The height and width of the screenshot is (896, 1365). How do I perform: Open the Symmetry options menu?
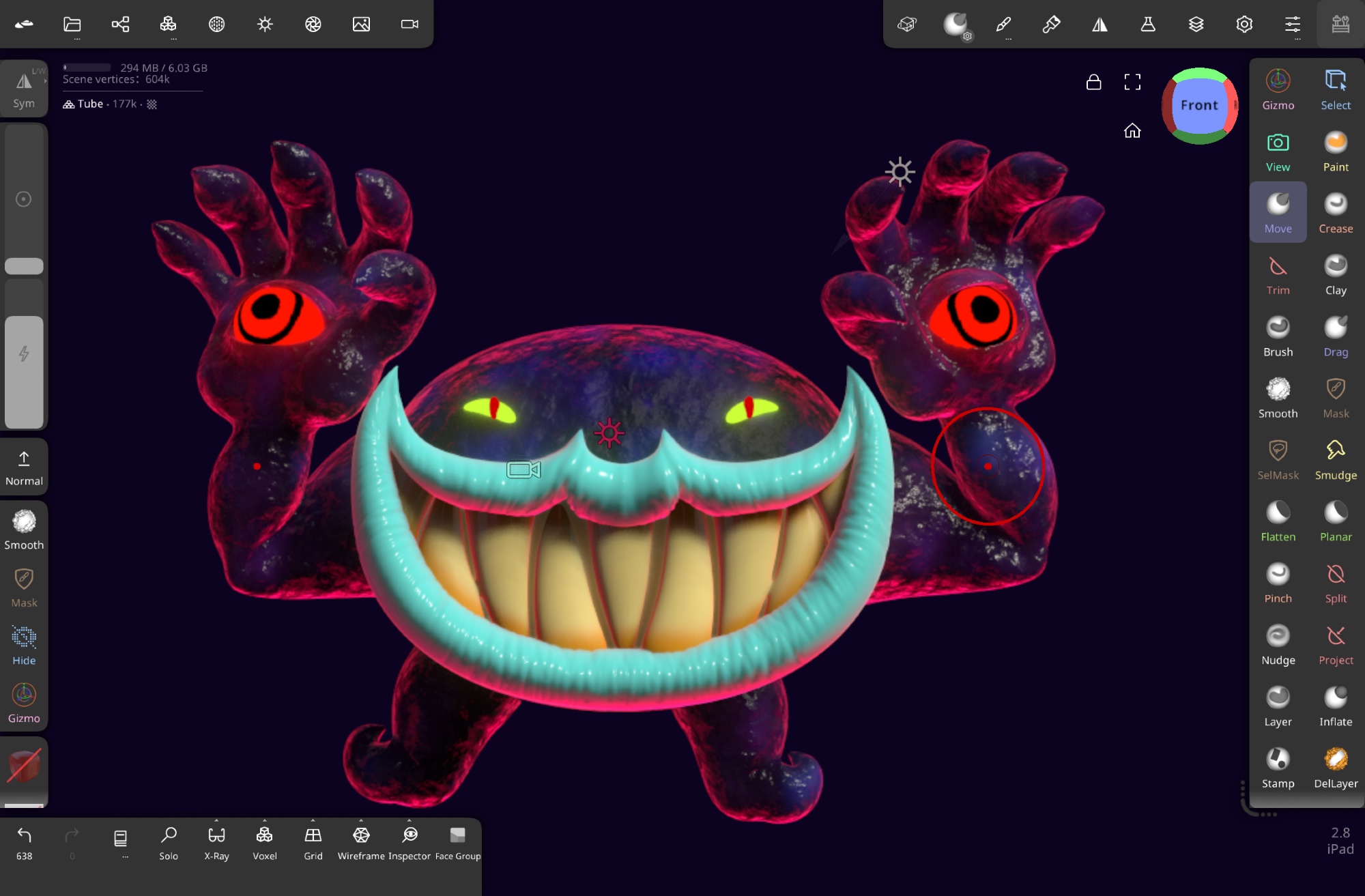(x=1100, y=25)
